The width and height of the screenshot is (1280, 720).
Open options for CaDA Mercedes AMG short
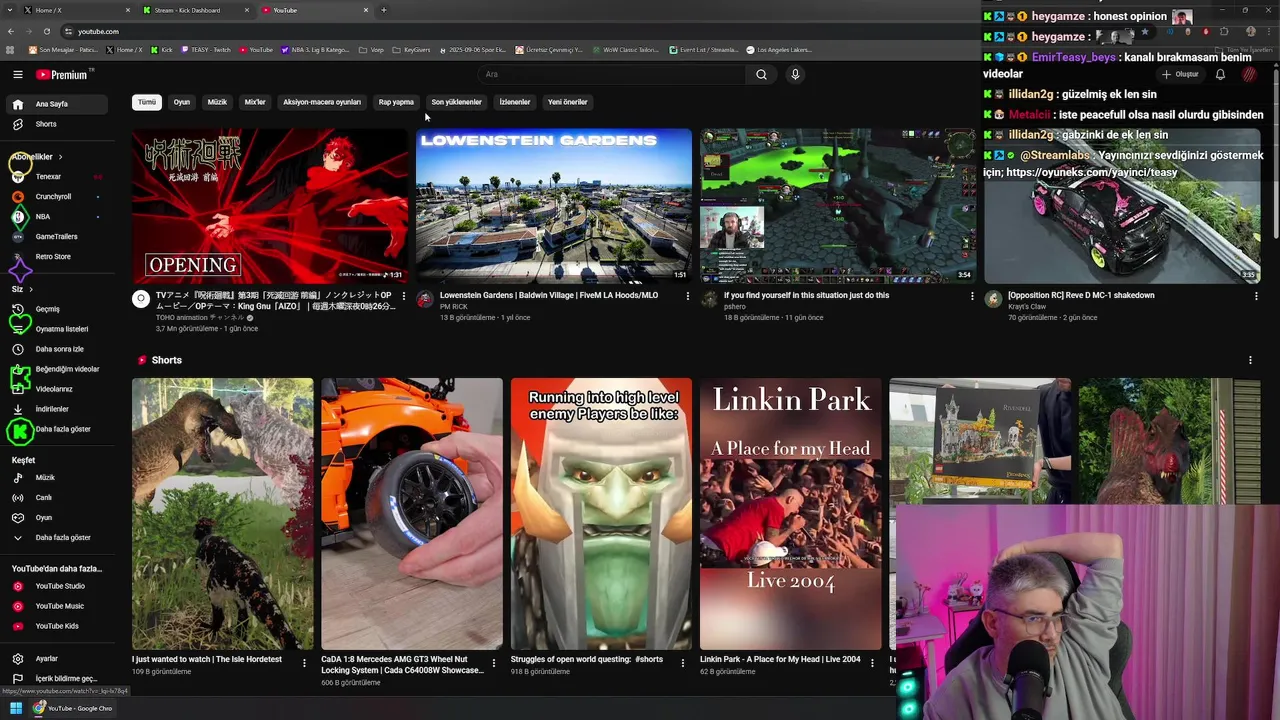tap(494, 662)
